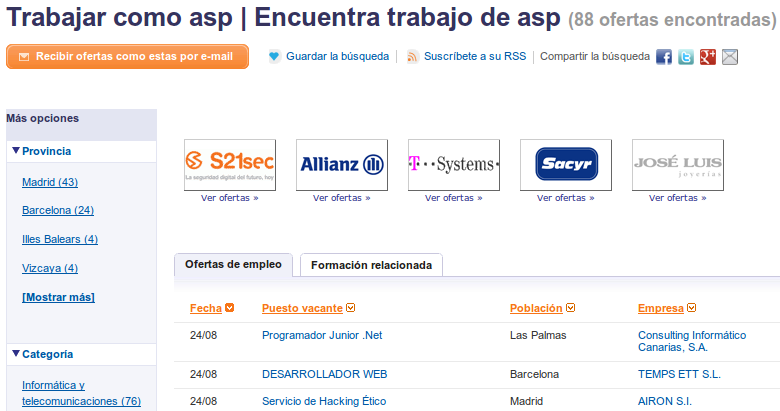Screen dimensions: 780x411
Task: Click the S21sec company logo
Action: click(x=230, y=164)
